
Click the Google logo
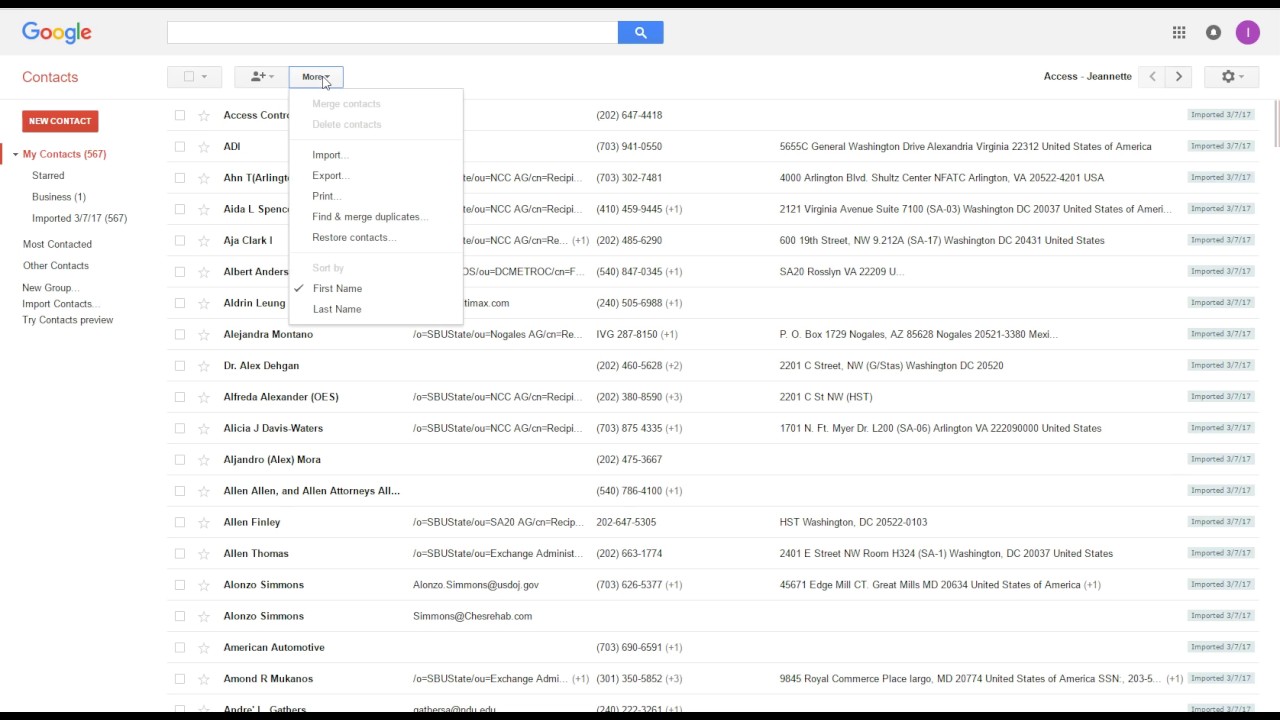[57, 33]
